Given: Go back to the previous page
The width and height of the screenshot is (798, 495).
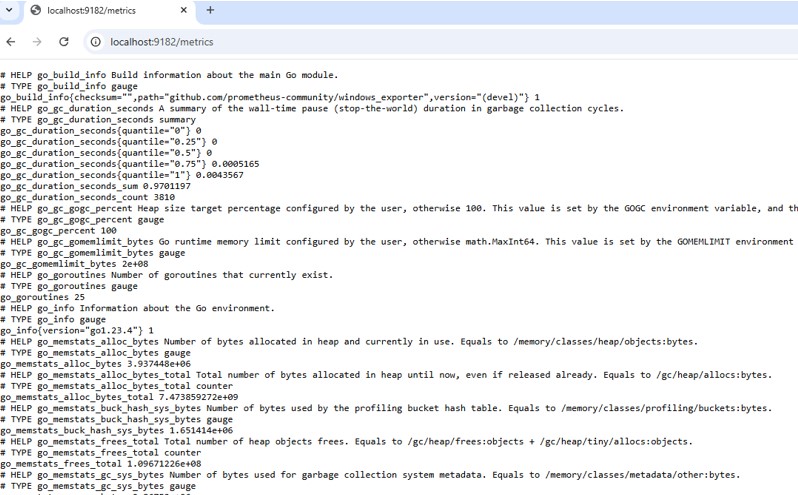Looking at the screenshot, I should (x=11, y=42).
